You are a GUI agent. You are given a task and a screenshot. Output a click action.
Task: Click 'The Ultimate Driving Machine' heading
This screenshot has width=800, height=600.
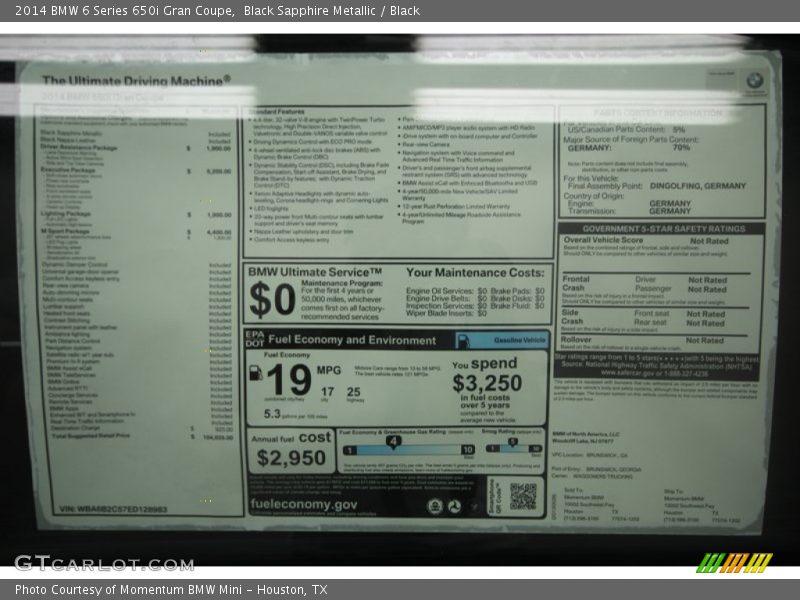(x=136, y=81)
